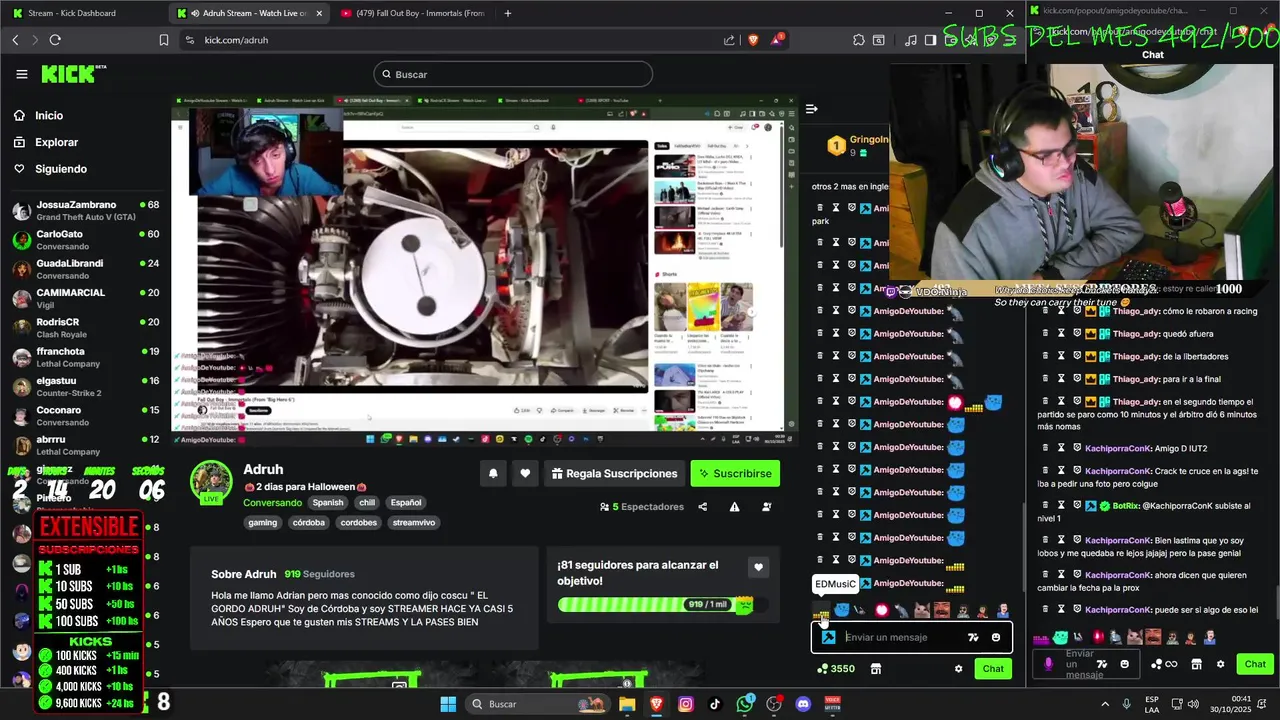Toggle the Brave sidebar panel icon
This screenshot has width=1280, height=720.
[x=930, y=40]
